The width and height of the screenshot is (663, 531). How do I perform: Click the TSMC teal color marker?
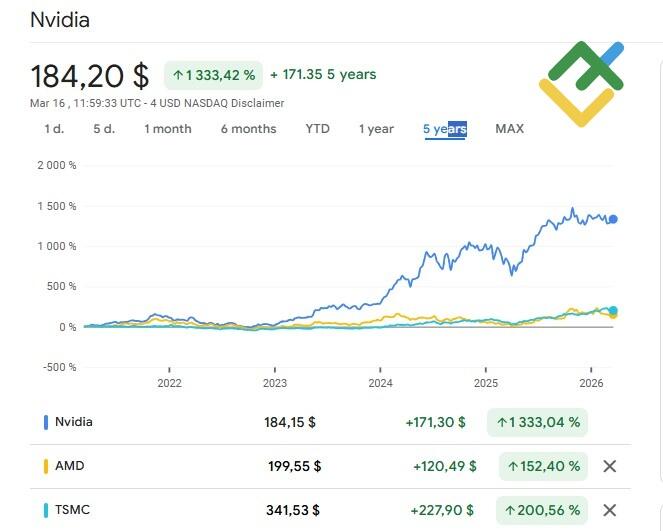[46, 510]
